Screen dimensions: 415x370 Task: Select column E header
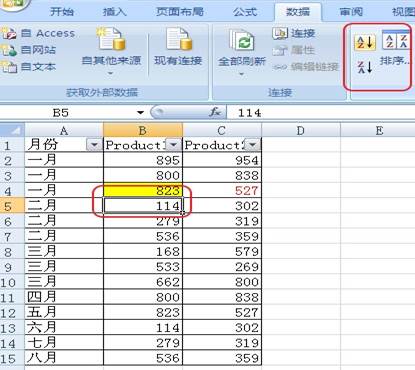(378, 130)
